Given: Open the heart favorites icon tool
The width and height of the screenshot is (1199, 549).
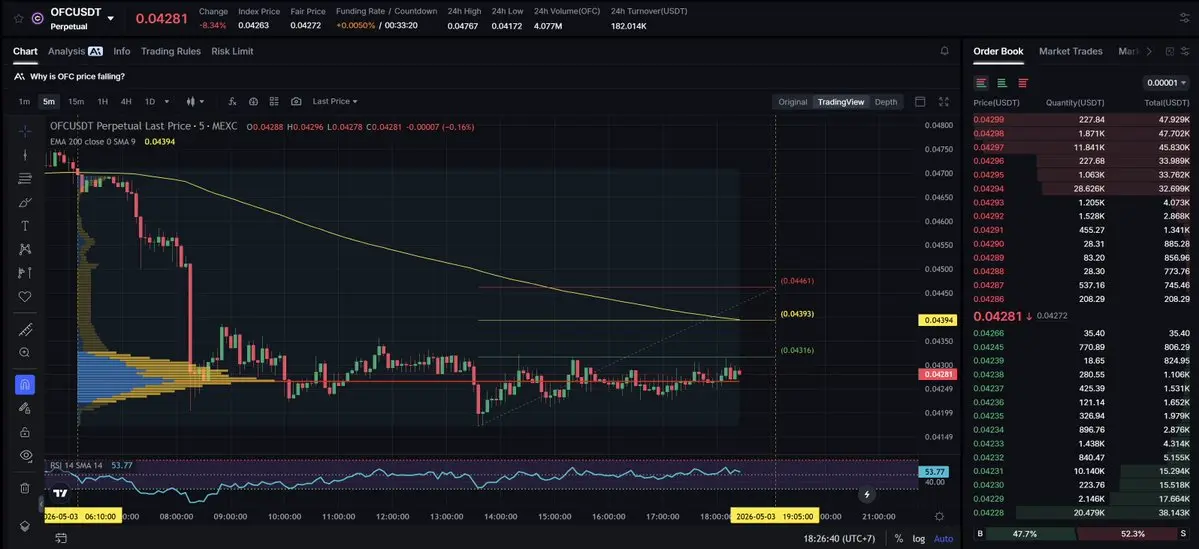Looking at the screenshot, I should (24, 296).
